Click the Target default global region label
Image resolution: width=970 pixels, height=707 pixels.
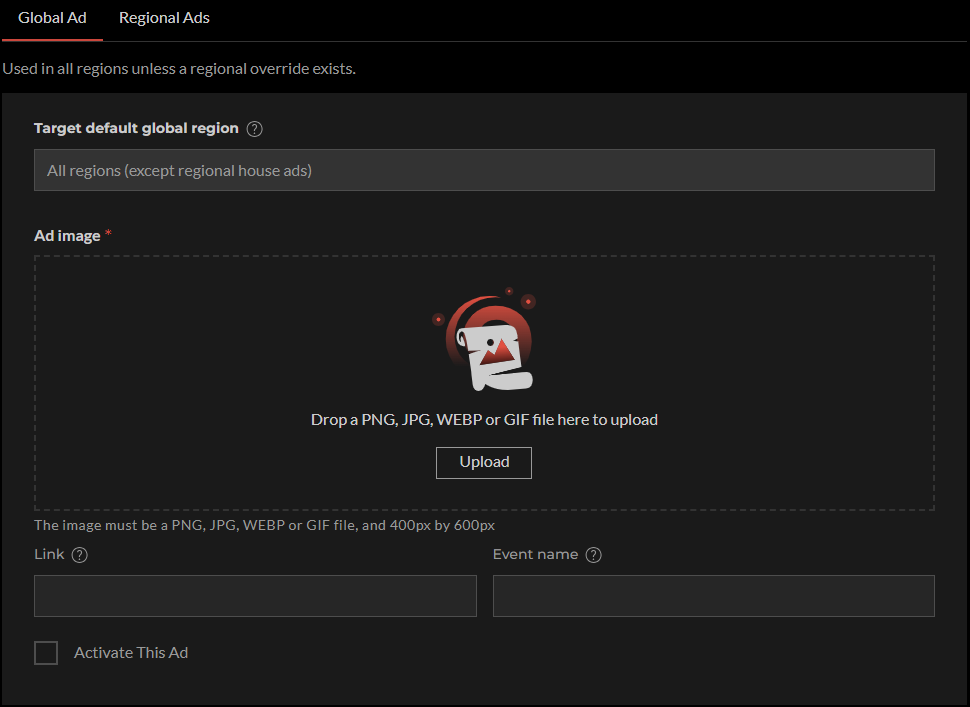[136, 128]
